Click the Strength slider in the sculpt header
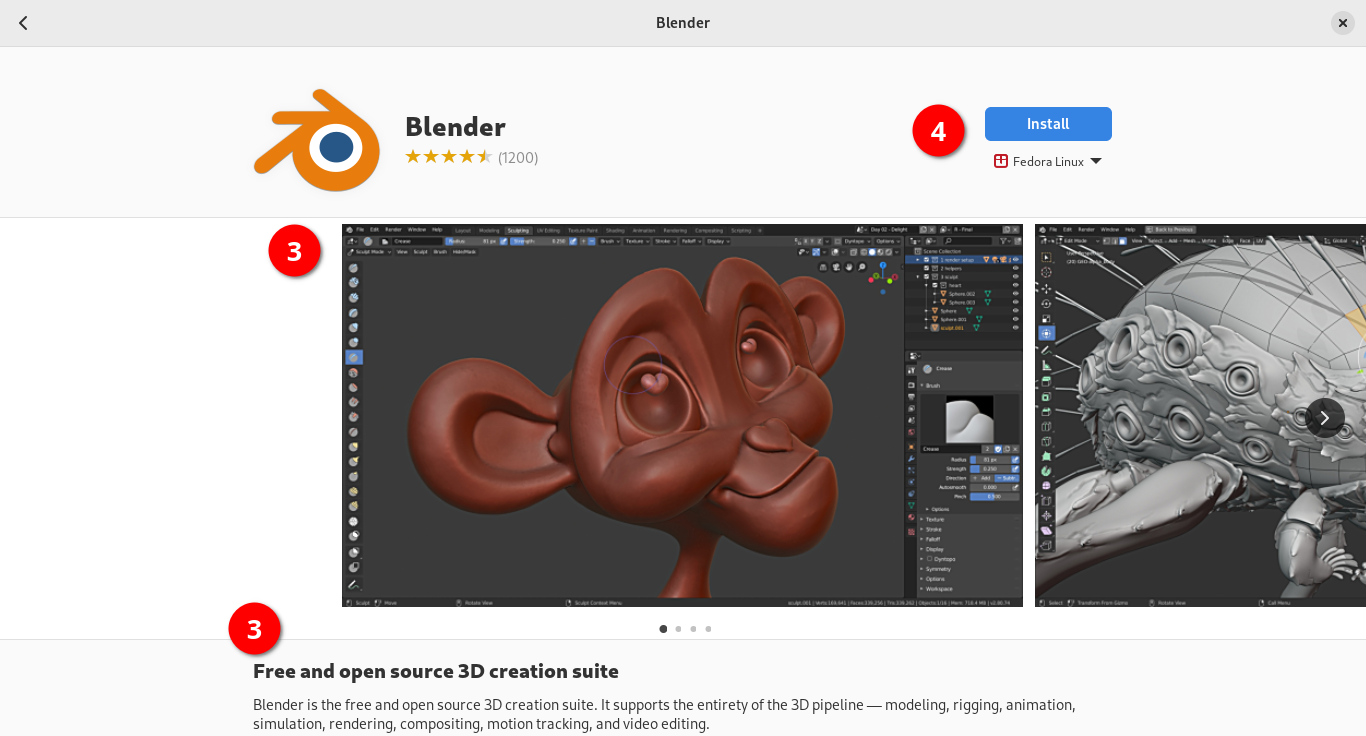 pos(537,241)
